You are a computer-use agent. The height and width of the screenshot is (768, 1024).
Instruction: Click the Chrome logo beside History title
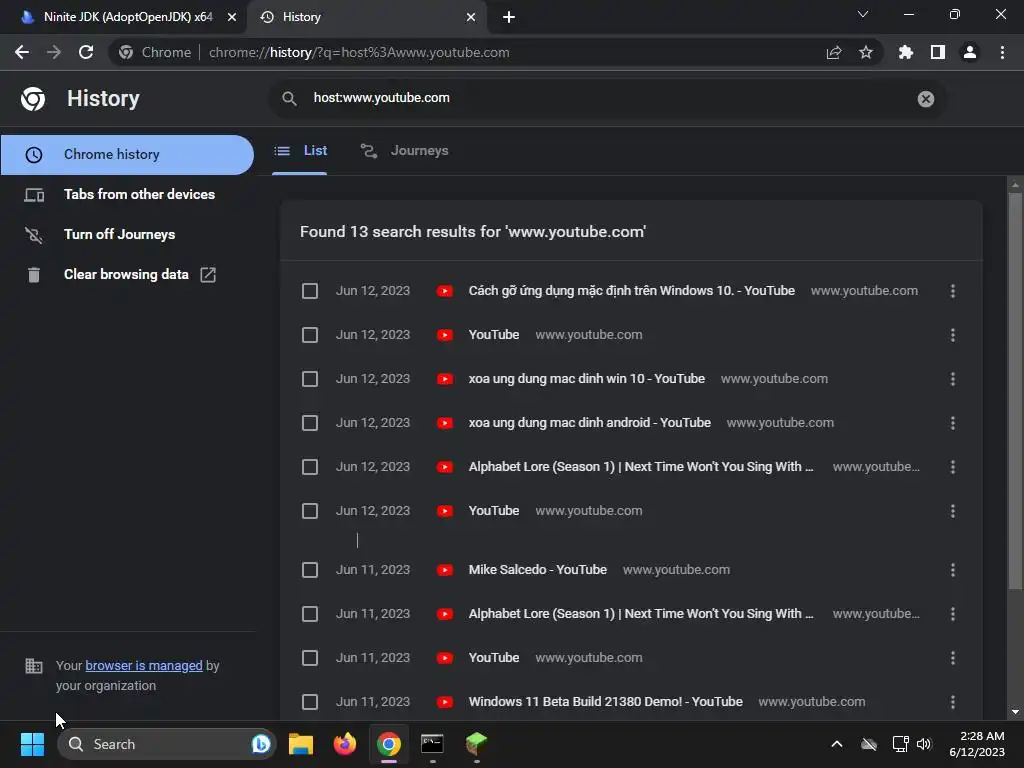tap(33, 99)
